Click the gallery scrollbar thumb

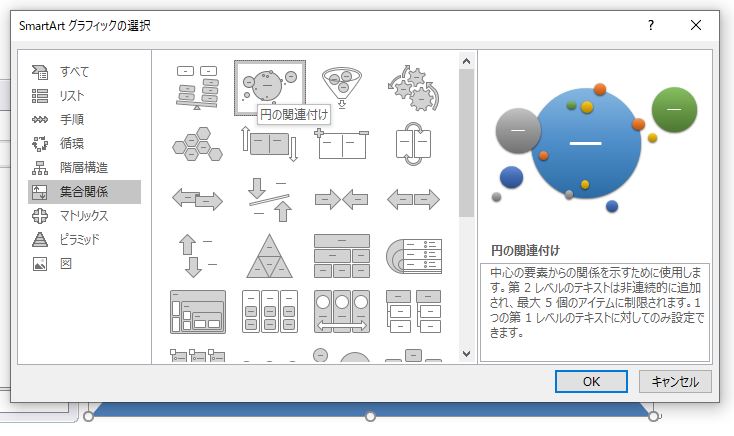(x=466, y=143)
